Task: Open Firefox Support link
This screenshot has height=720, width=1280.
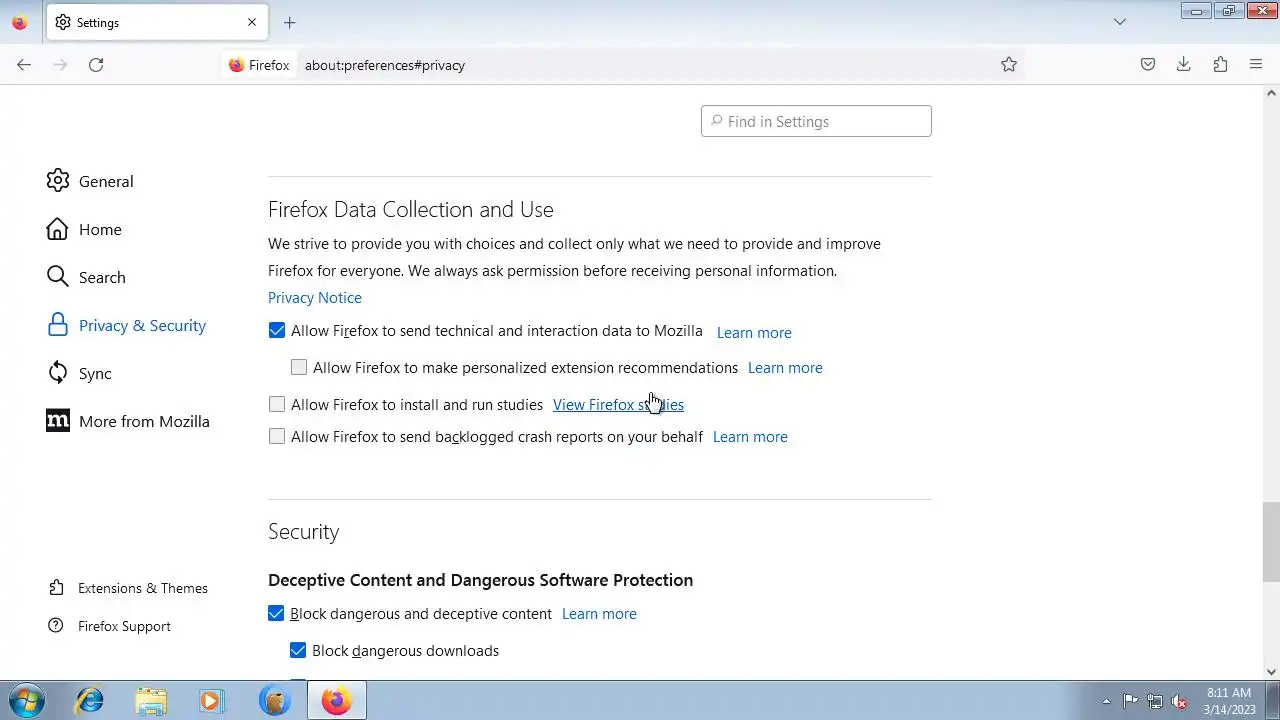Action: 124,626
